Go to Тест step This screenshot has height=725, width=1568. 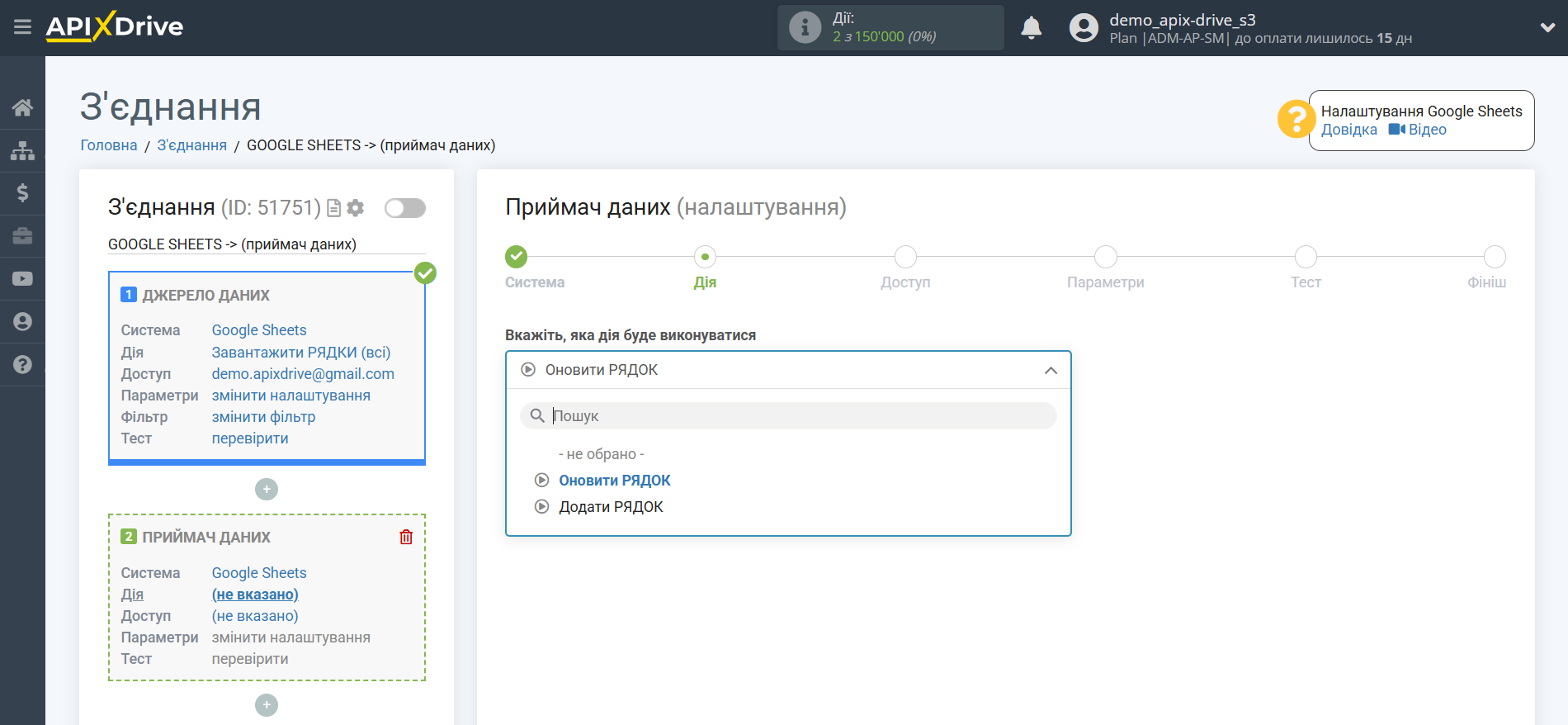click(1306, 257)
